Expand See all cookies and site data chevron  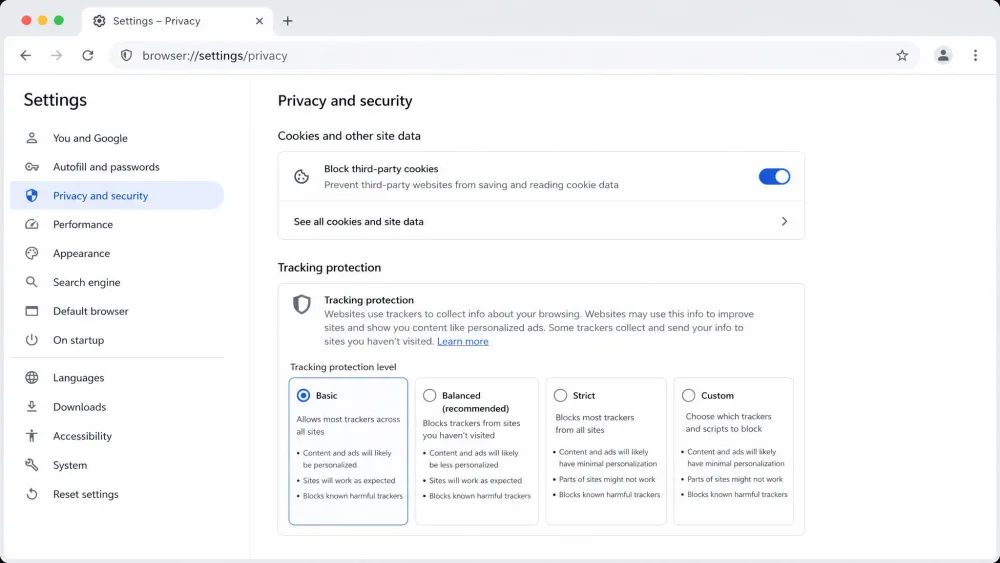(784, 221)
